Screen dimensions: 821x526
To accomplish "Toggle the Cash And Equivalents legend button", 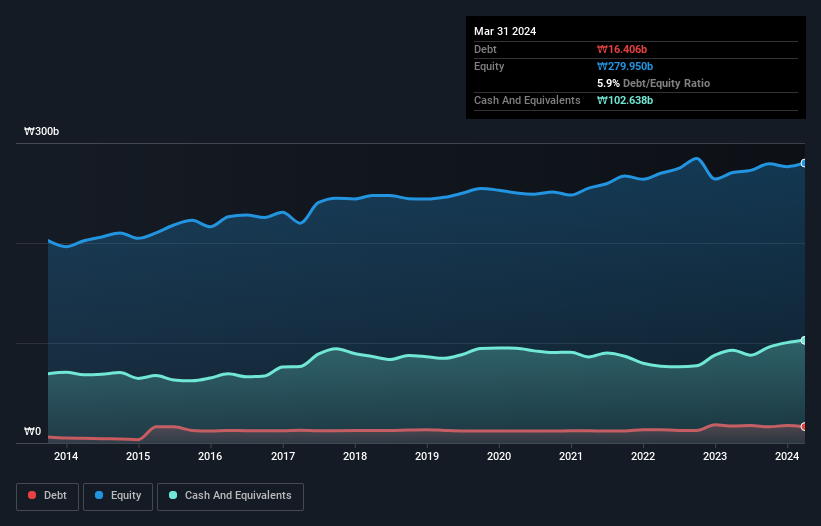I will 230,496.
